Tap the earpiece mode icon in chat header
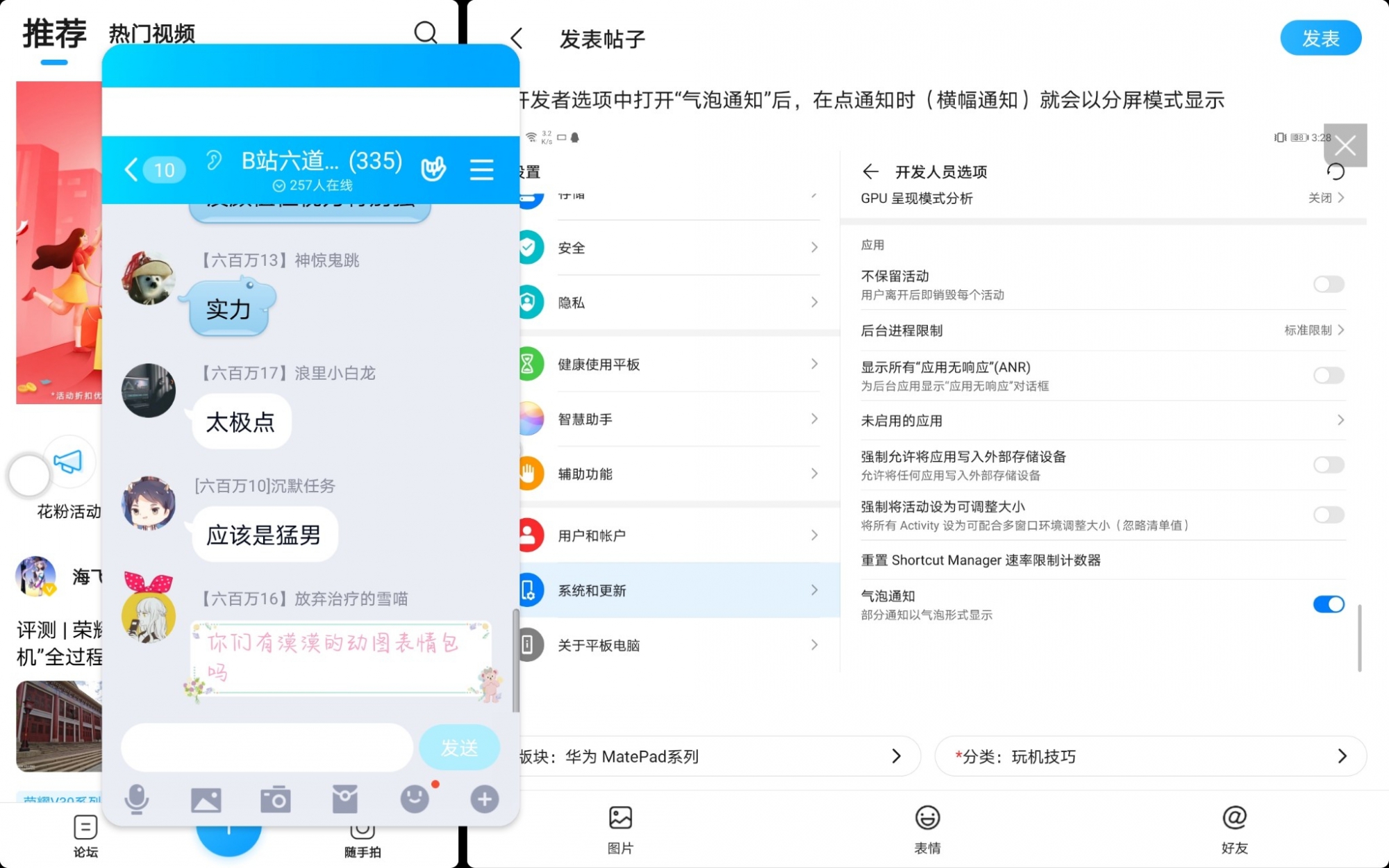Screen dimensions: 1389x868 click(x=214, y=160)
